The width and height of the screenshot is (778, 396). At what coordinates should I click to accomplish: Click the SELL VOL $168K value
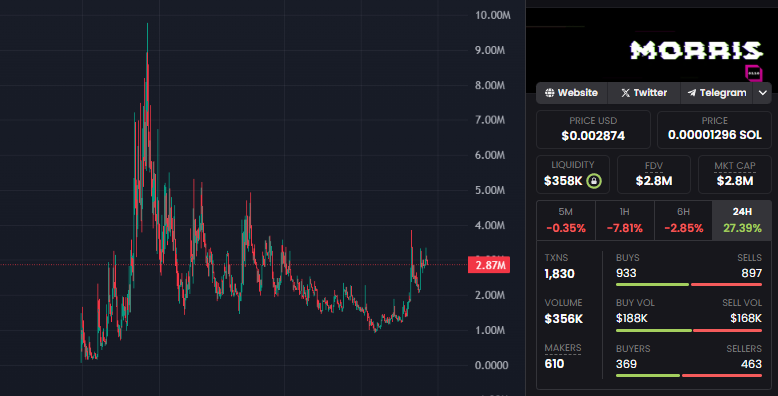tap(746, 319)
